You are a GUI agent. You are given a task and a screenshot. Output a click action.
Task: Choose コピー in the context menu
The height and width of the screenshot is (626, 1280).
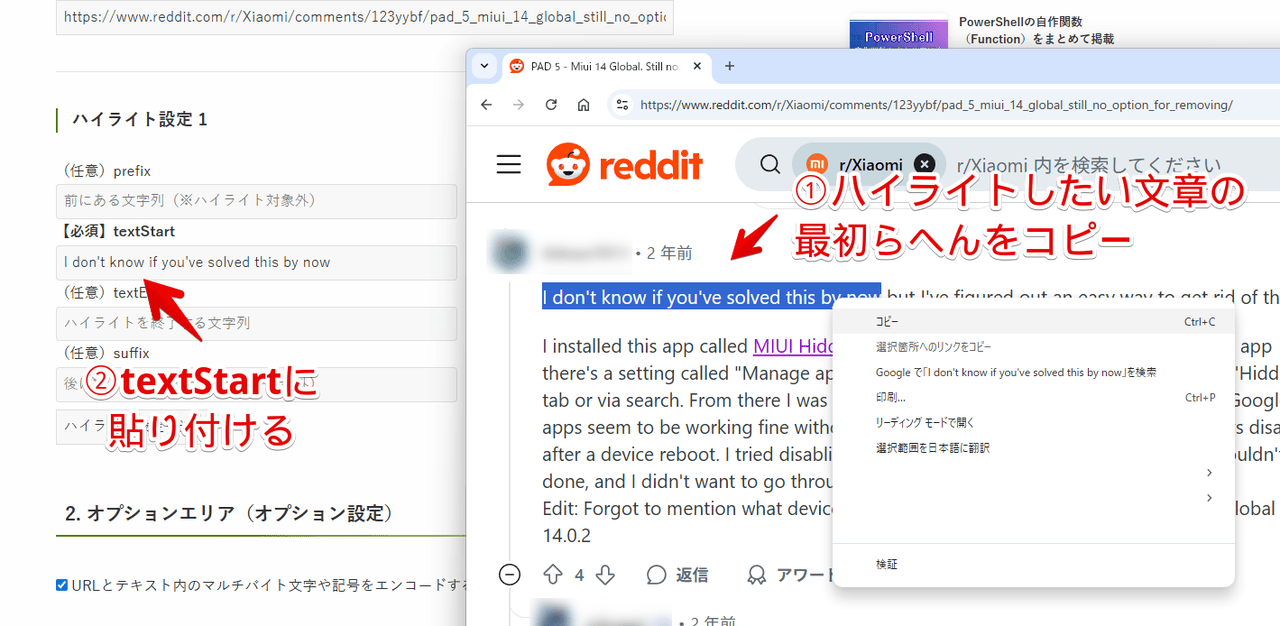[x=1034, y=321]
